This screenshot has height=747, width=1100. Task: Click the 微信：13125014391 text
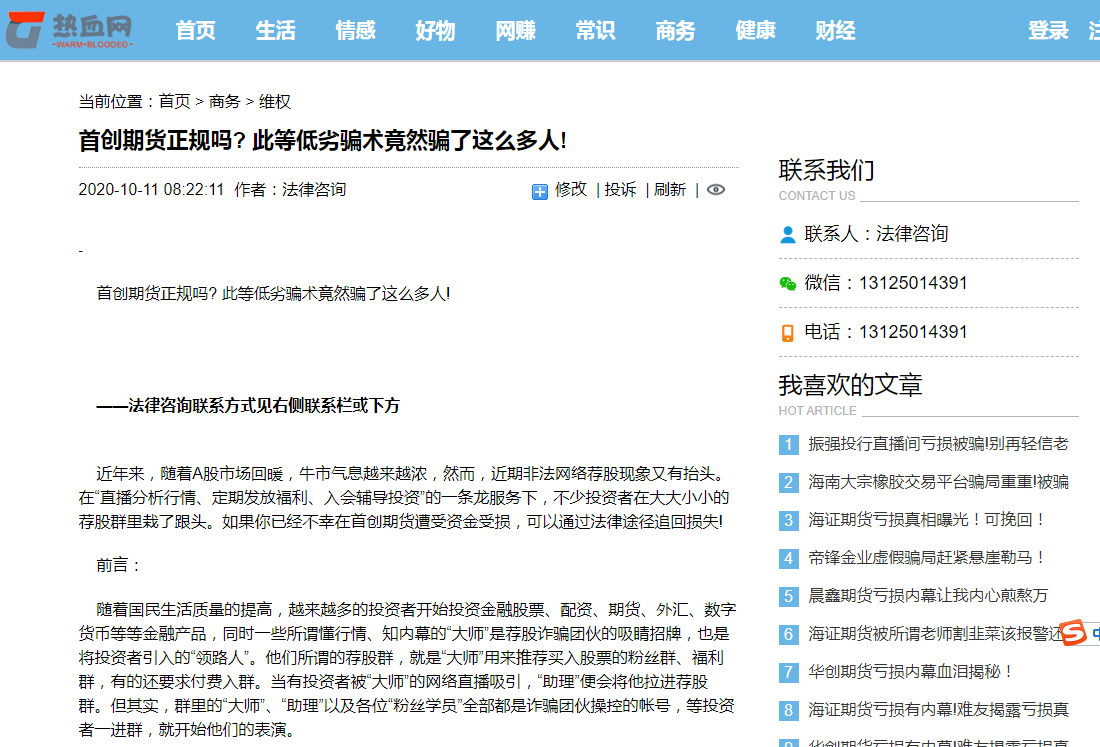pos(885,283)
